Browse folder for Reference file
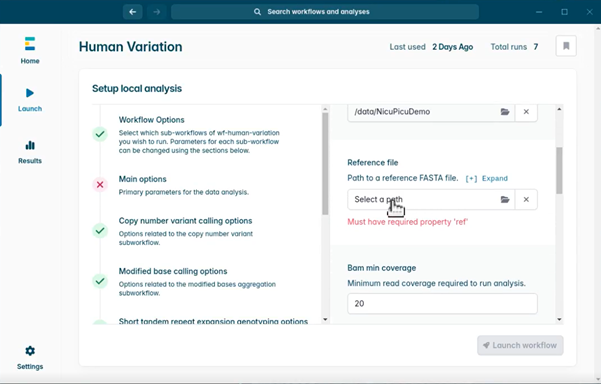 tap(505, 199)
